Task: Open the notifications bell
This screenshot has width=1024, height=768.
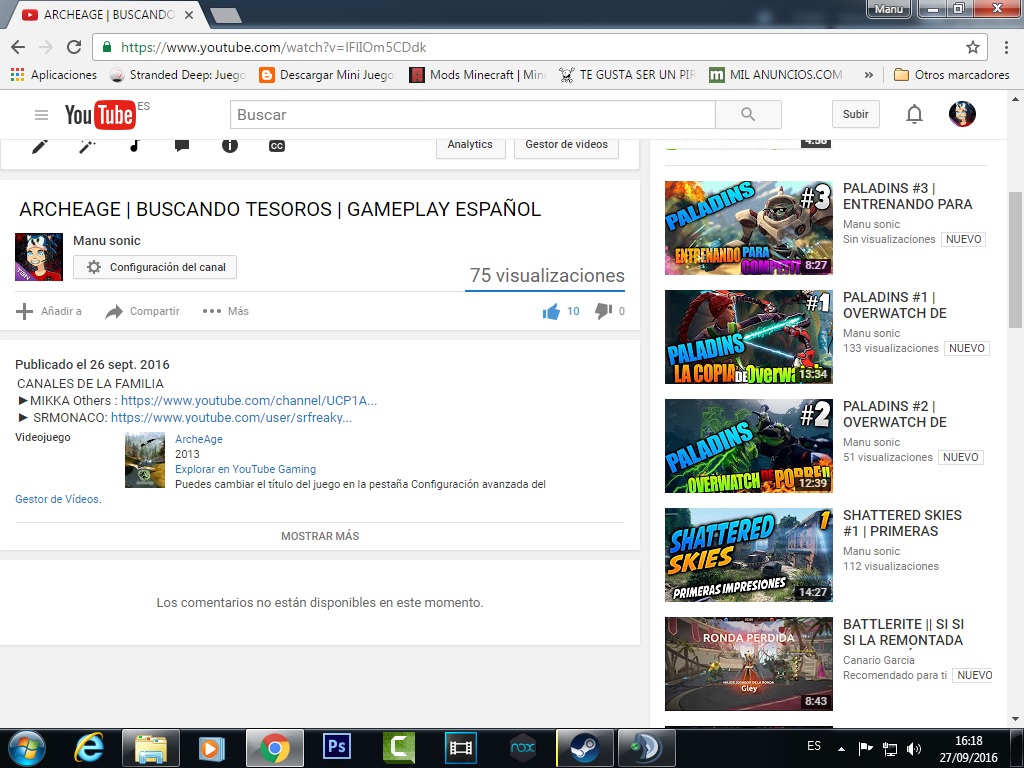Action: [x=914, y=114]
